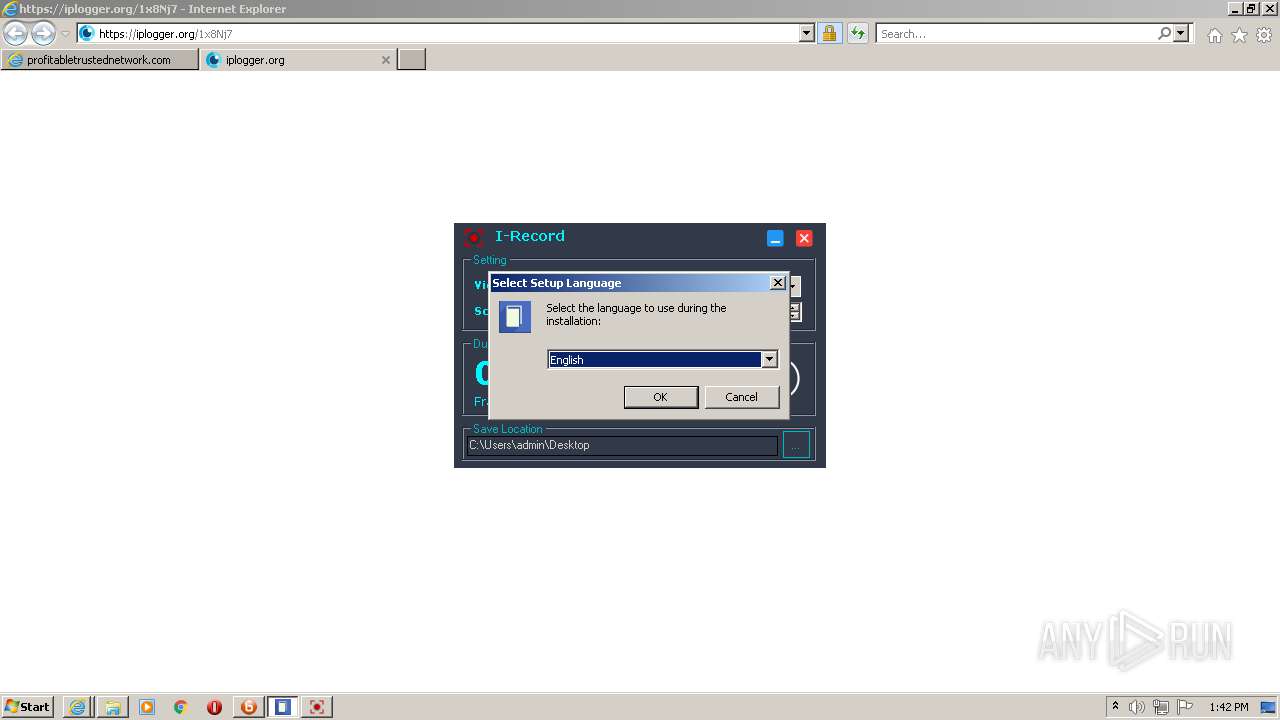This screenshot has width=1280, height=720.
Task: Open the Windows Start menu
Action: pyautogui.click(x=28, y=707)
